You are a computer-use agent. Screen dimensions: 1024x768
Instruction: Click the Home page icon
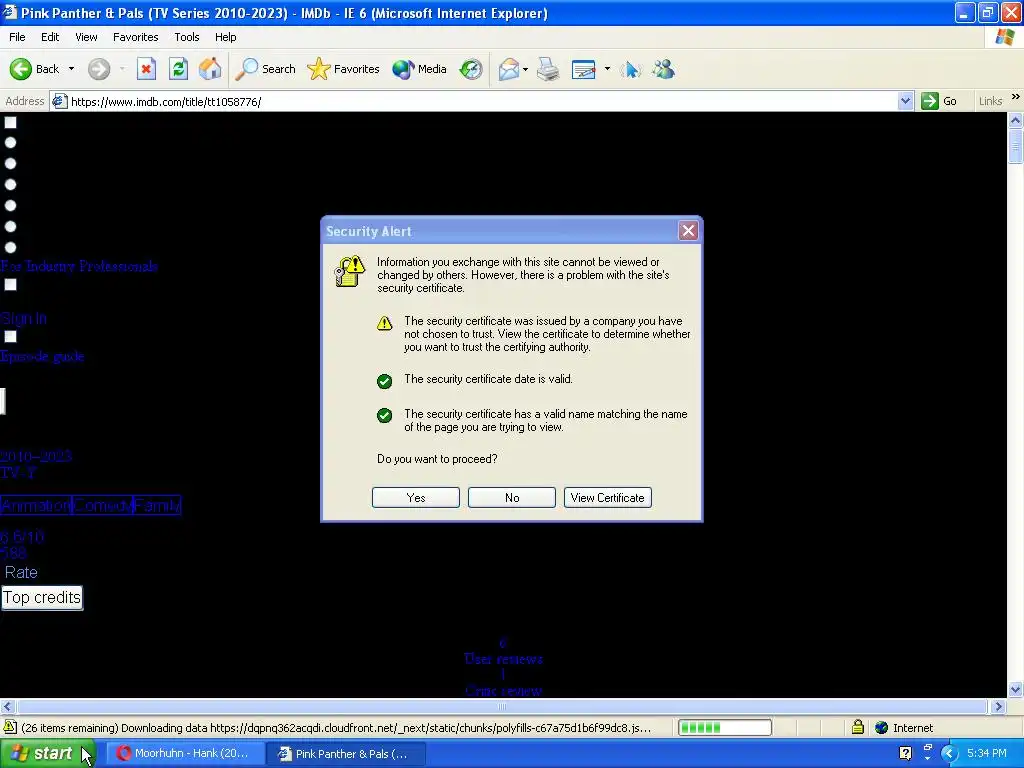click(210, 69)
